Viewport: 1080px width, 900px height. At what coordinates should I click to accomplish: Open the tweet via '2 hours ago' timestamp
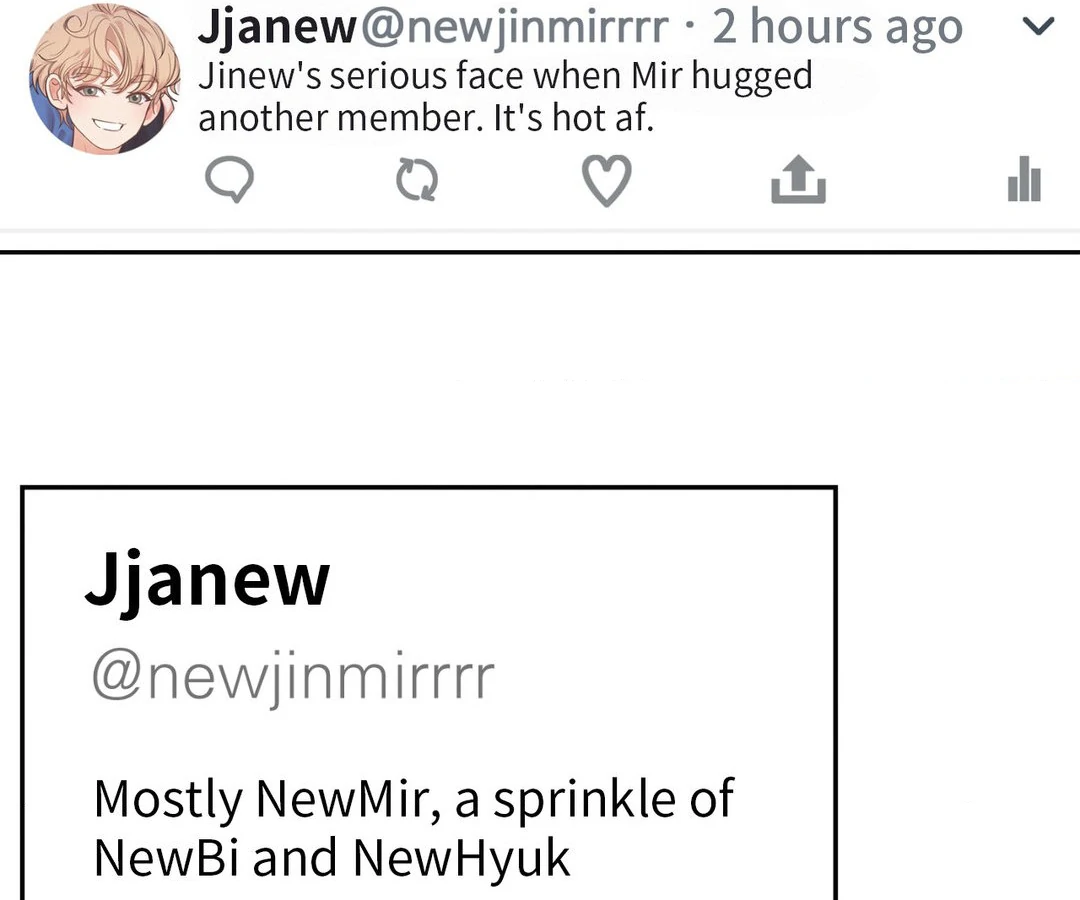(837, 28)
